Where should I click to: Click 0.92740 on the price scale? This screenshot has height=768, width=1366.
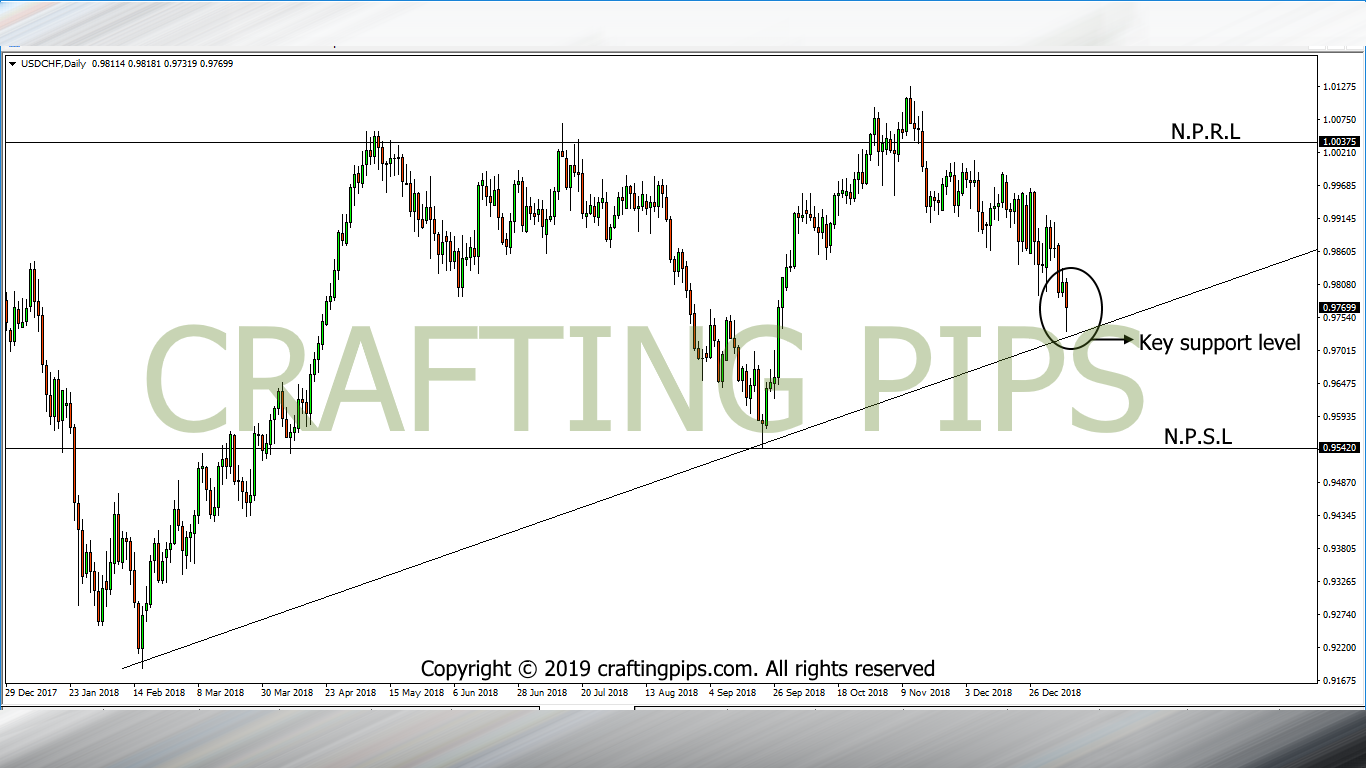(x=1339, y=615)
